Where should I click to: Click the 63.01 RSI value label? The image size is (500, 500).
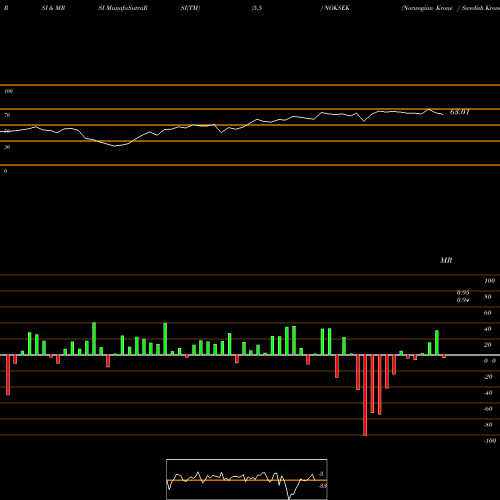click(459, 112)
